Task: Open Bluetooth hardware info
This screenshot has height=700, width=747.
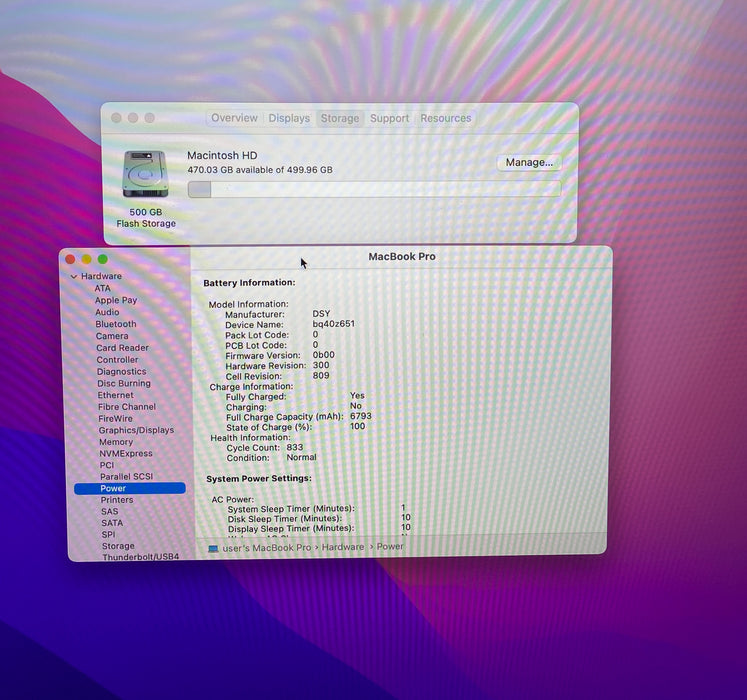Action: pos(116,324)
